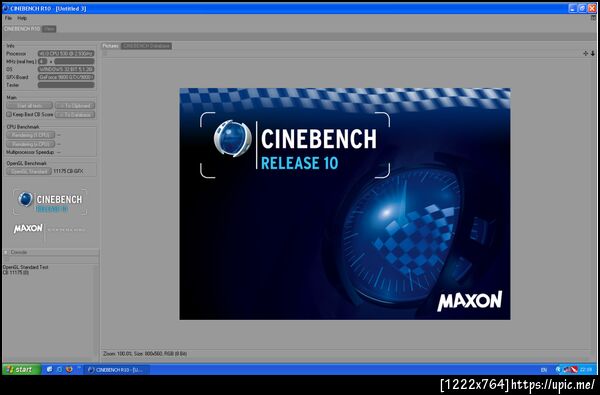
Task: Enable Keep Best CB Score checkbox
Action: click(9, 114)
